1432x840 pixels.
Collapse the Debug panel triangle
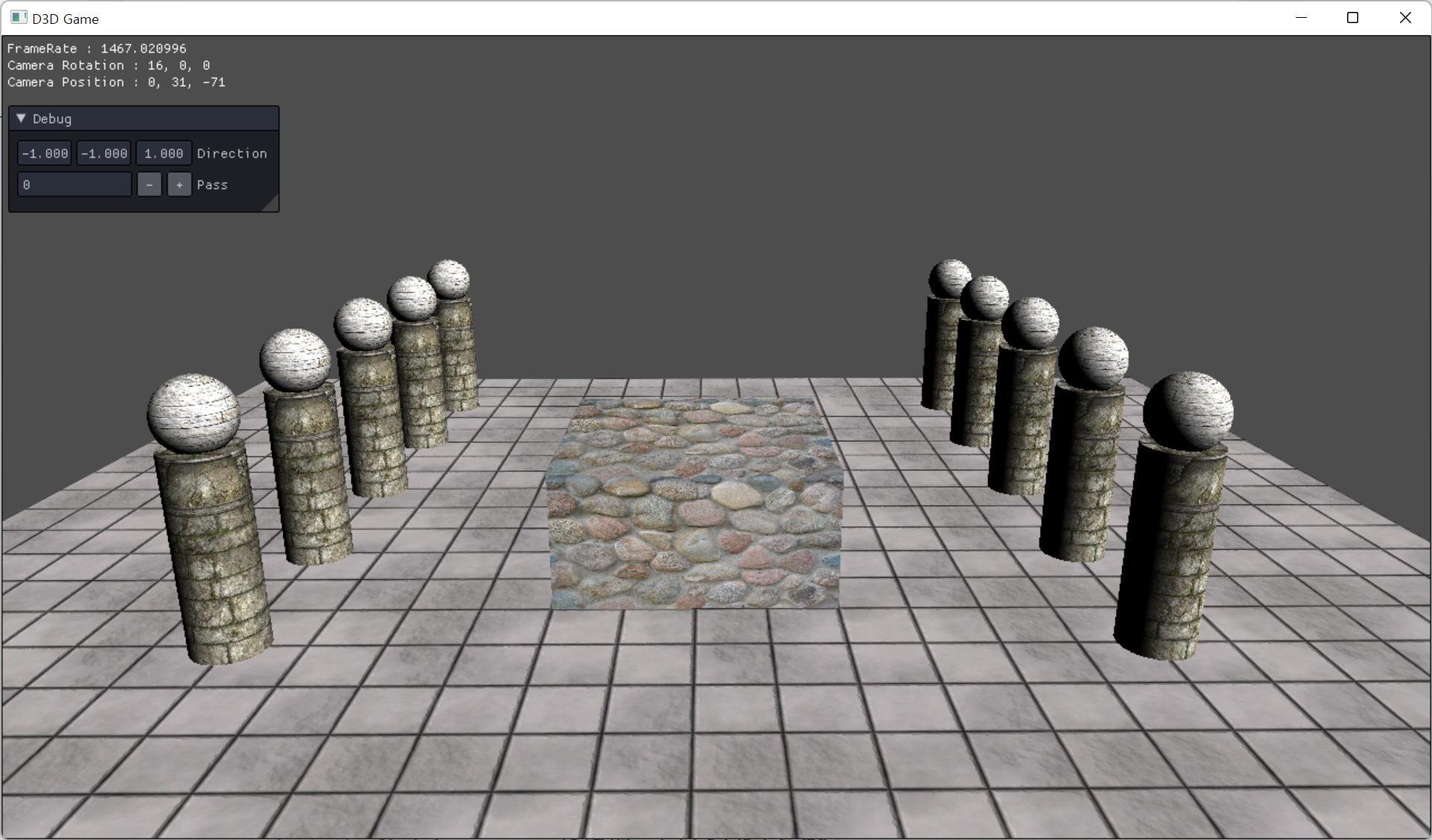[21, 118]
